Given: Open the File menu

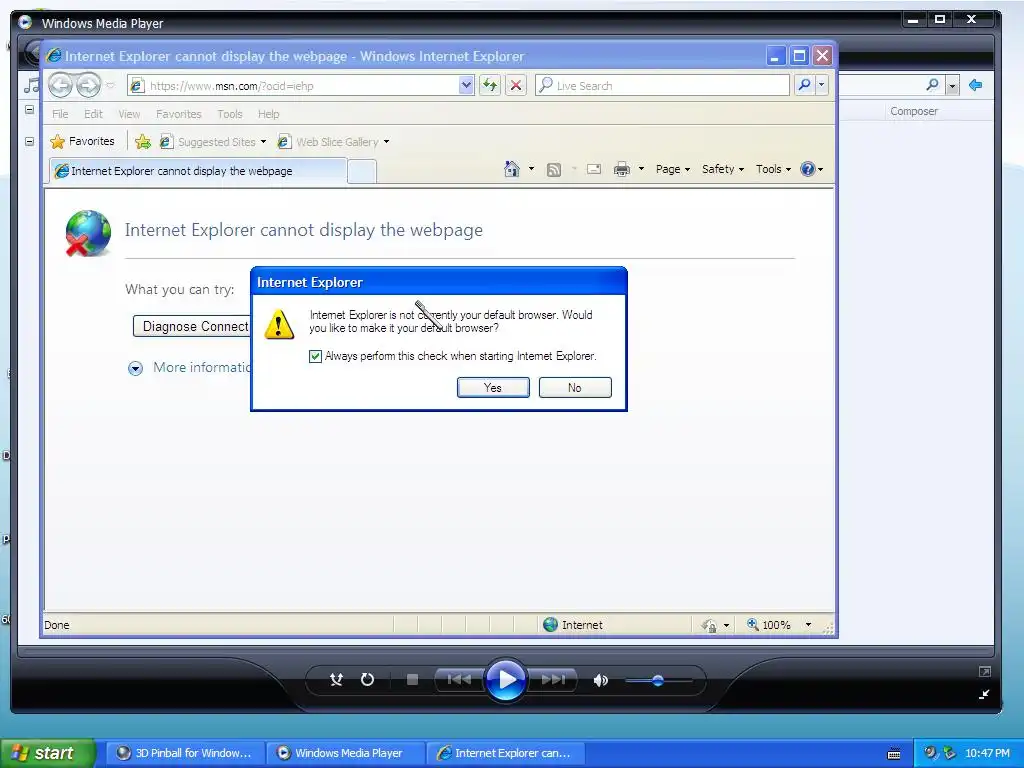Looking at the screenshot, I should (60, 114).
